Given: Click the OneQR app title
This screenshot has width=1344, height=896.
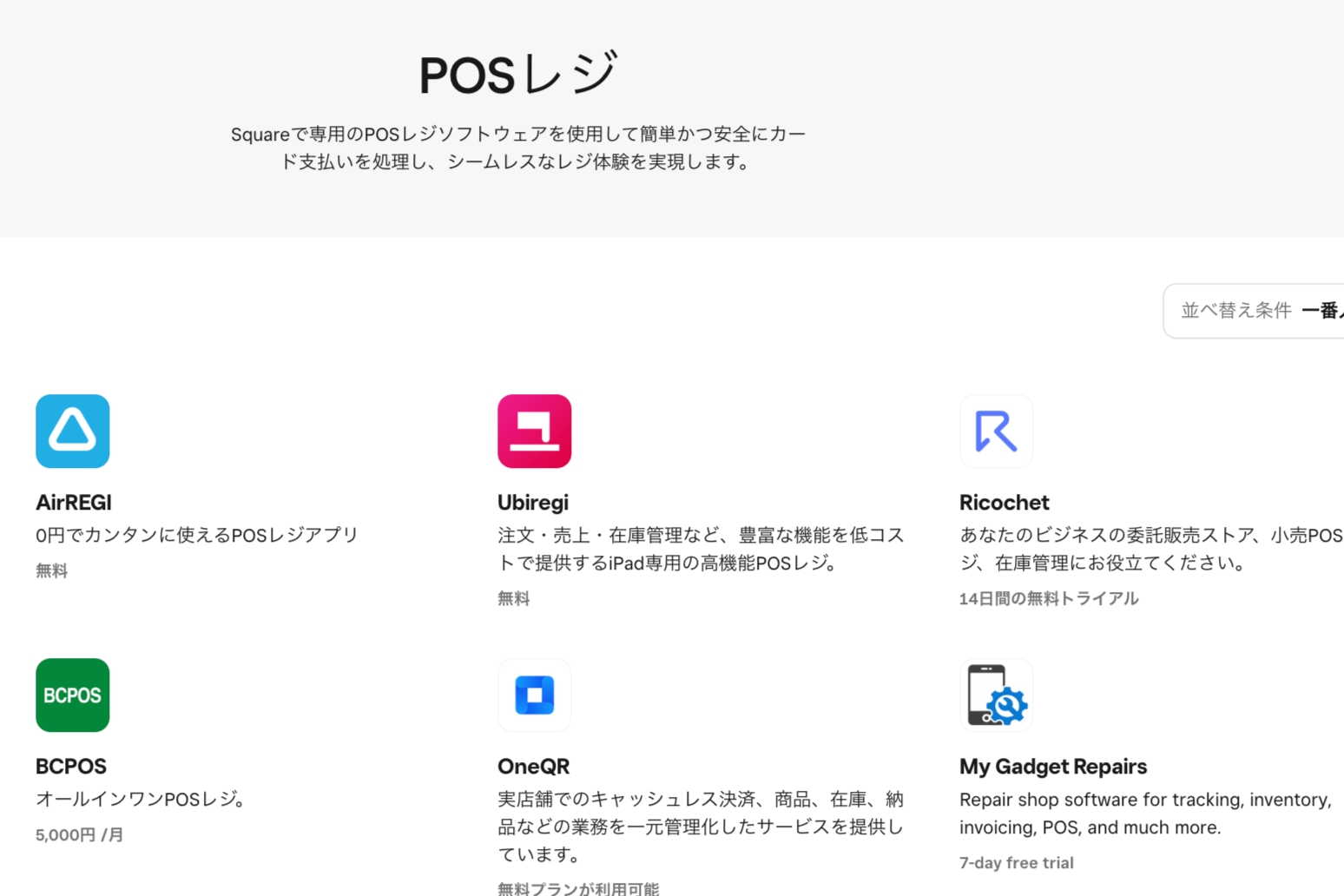Looking at the screenshot, I should 534,767.
